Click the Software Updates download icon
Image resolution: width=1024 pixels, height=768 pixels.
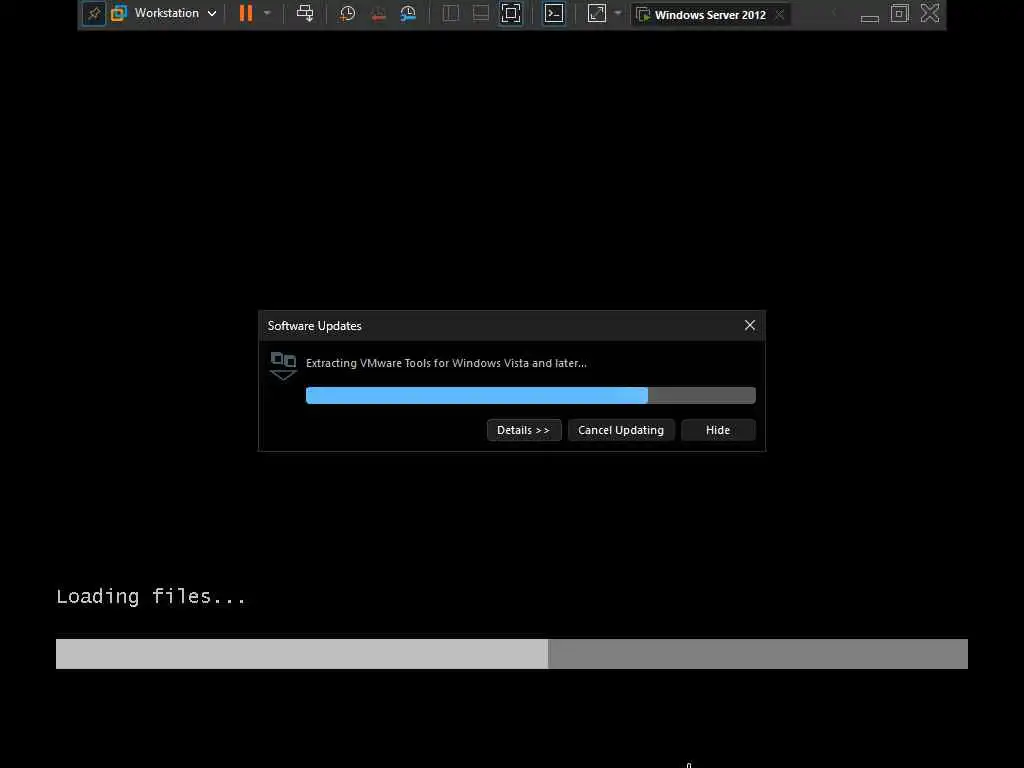click(283, 366)
